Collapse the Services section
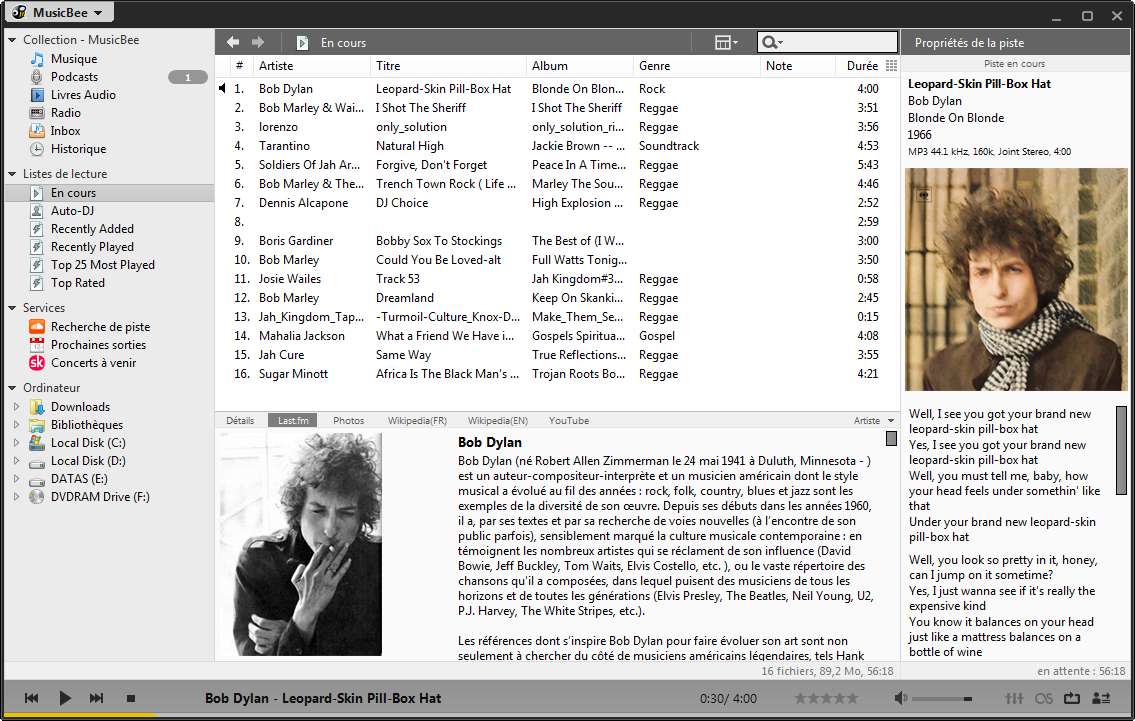 pyautogui.click(x=12, y=308)
